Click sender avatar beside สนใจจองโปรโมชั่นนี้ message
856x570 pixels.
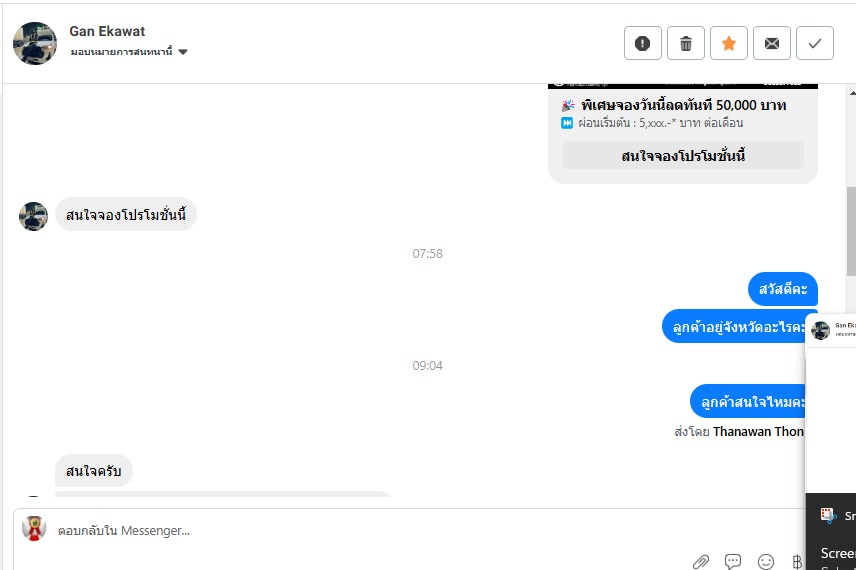[34, 216]
